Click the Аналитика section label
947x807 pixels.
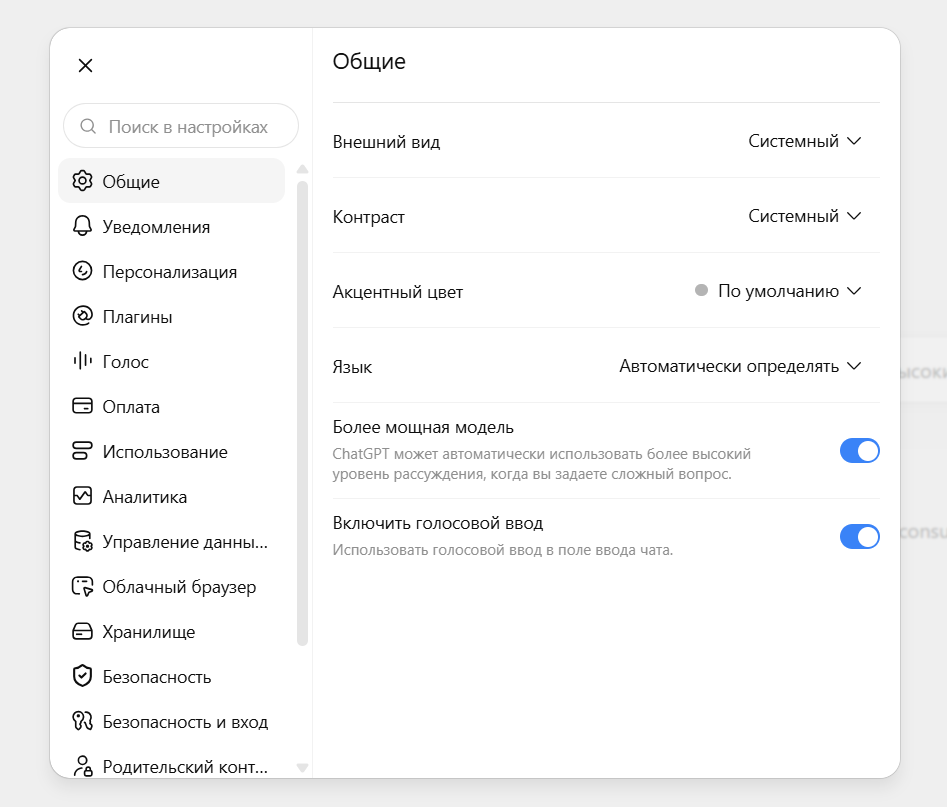coord(145,497)
